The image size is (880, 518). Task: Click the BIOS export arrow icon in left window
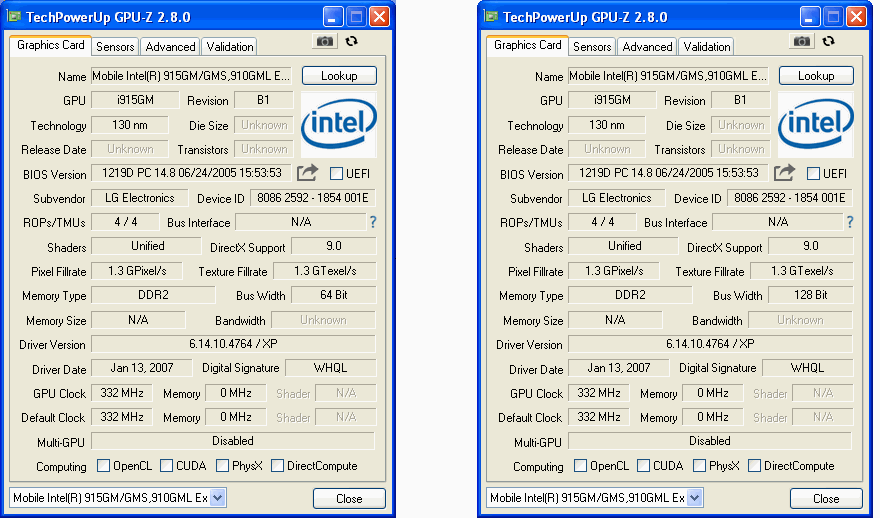pos(308,173)
